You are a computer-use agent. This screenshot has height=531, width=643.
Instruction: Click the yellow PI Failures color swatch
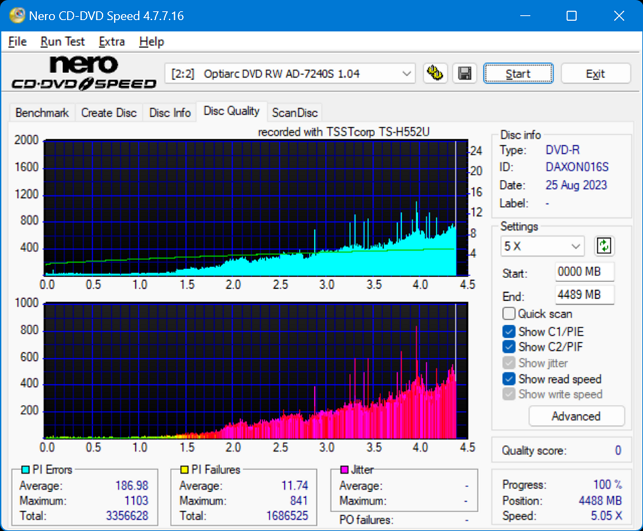point(185,469)
